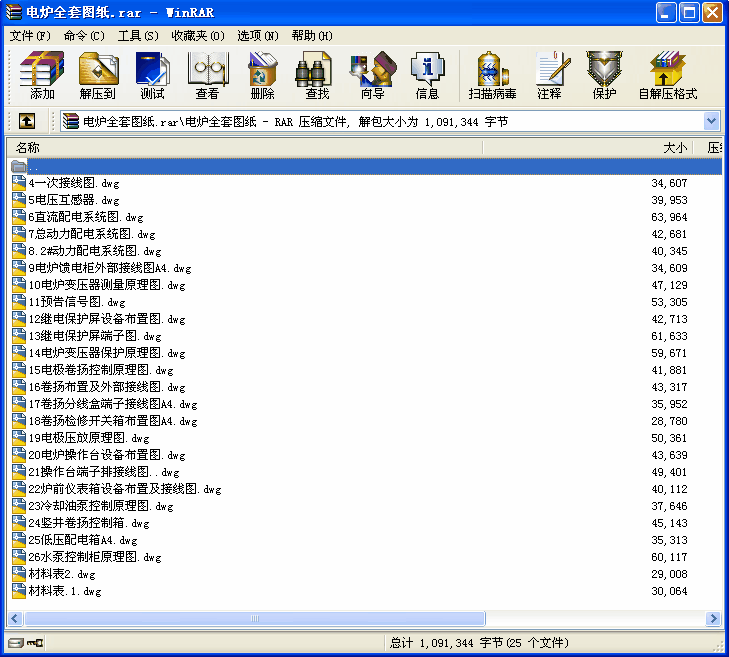The image size is (729, 657).
Task: Select file 17卷扬分线盒端子接线图A4.dwg
Action: coord(113,404)
